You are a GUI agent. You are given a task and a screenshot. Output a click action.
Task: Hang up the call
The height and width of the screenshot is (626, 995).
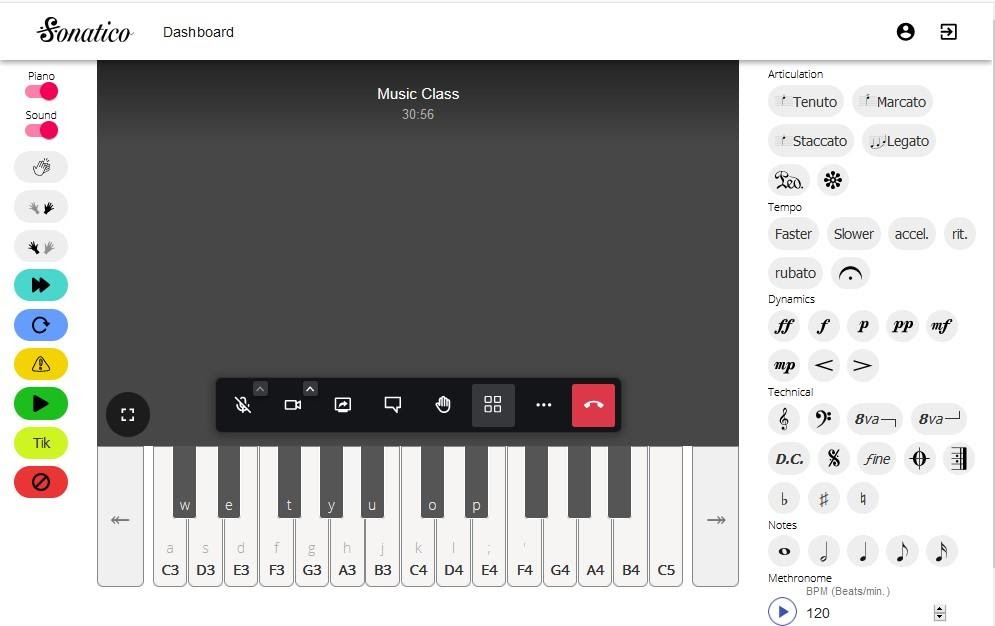(593, 405)
